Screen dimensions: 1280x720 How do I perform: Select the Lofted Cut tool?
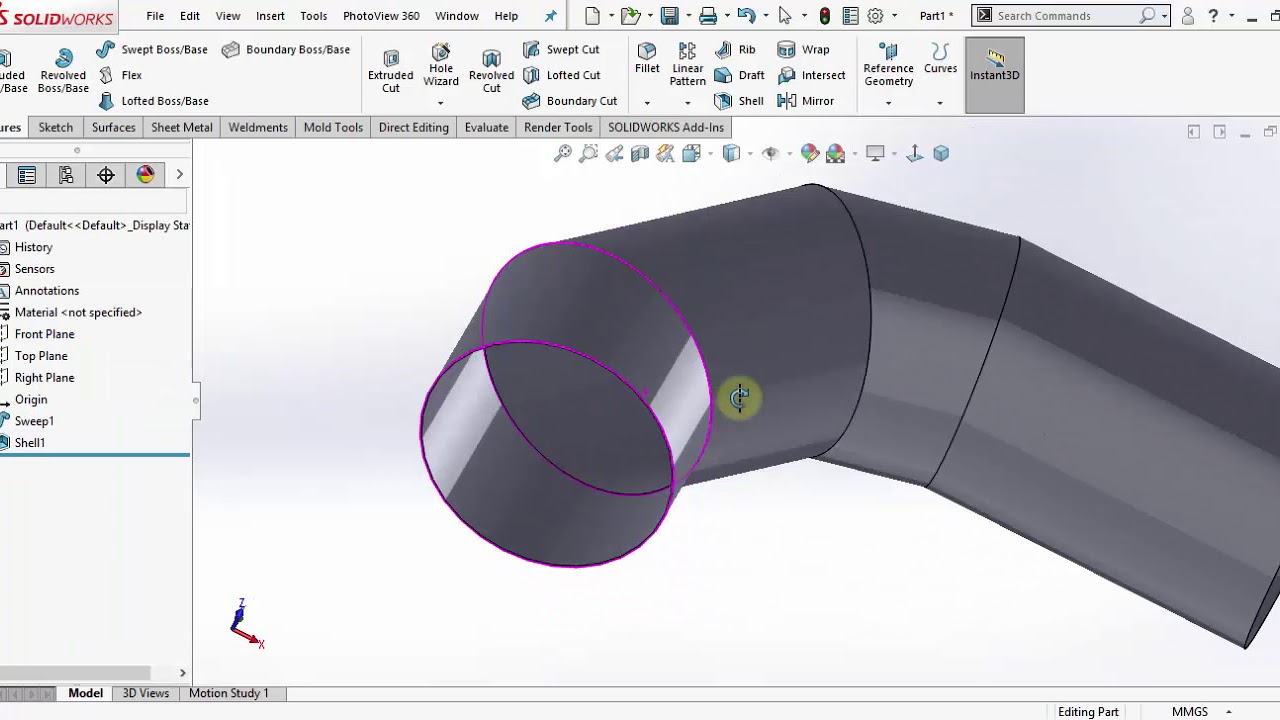pyautogui.click(x=562, y=75)
